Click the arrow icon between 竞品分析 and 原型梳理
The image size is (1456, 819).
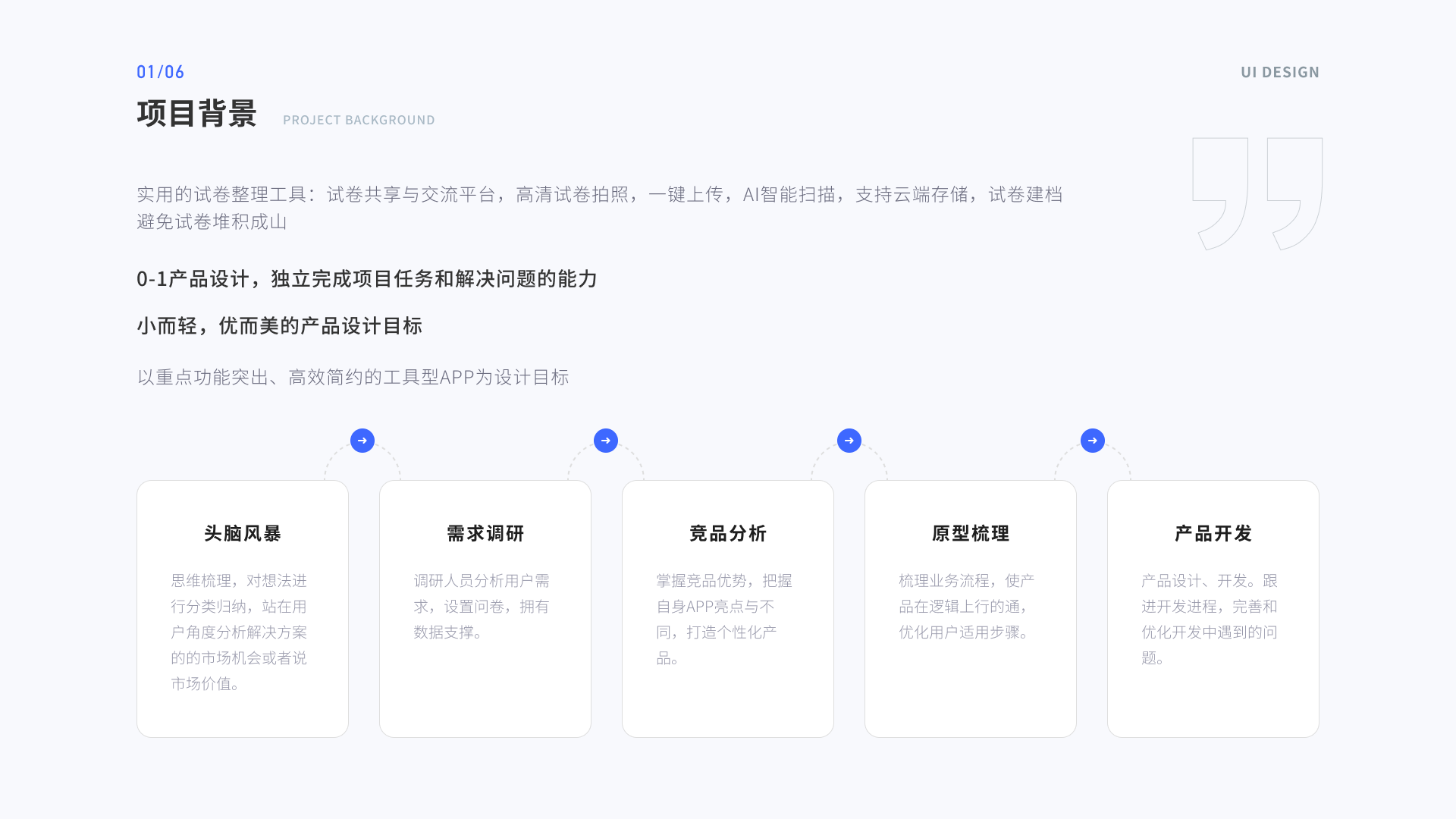tap(849, 441)
